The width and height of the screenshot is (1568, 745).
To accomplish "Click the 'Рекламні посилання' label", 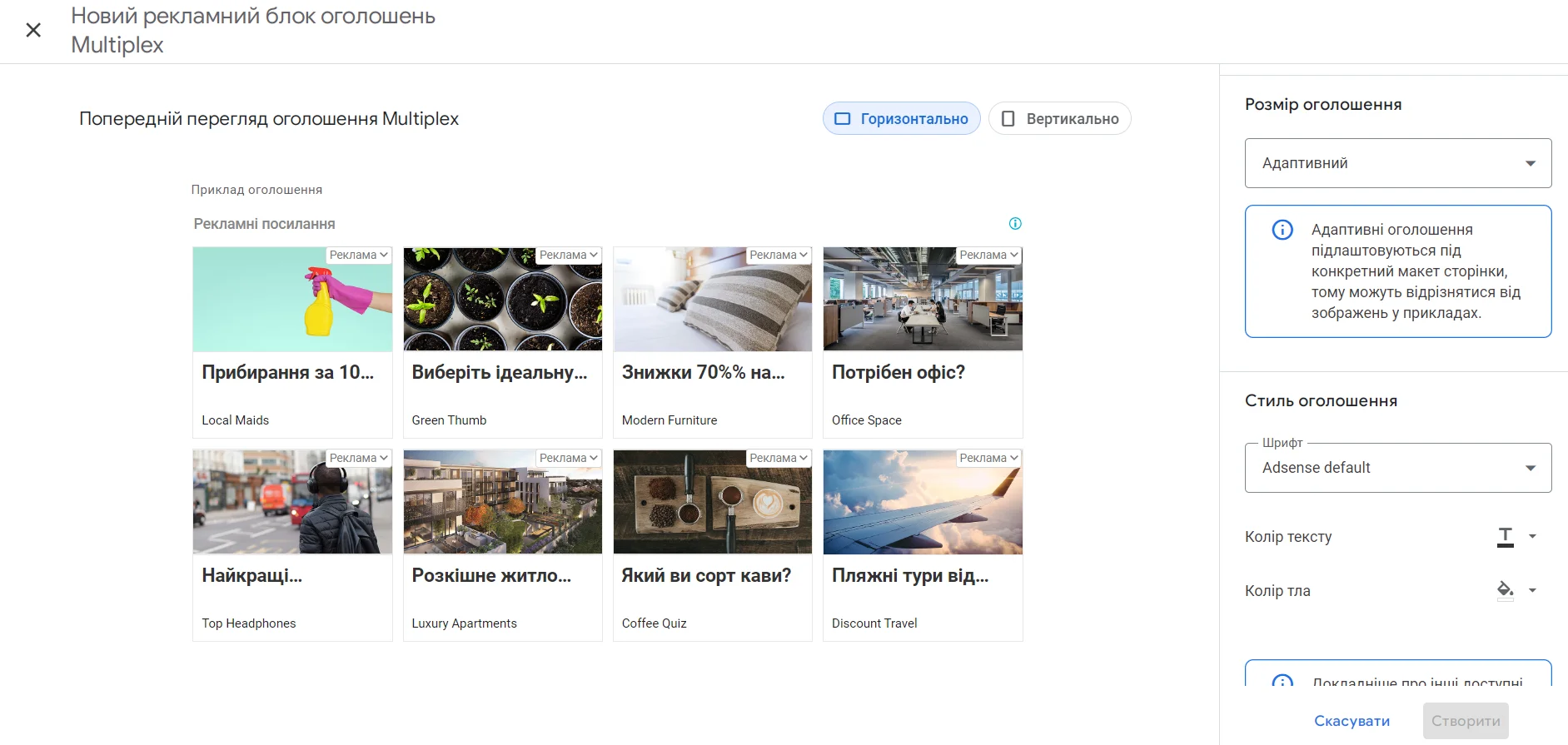I will click(265, 224).
